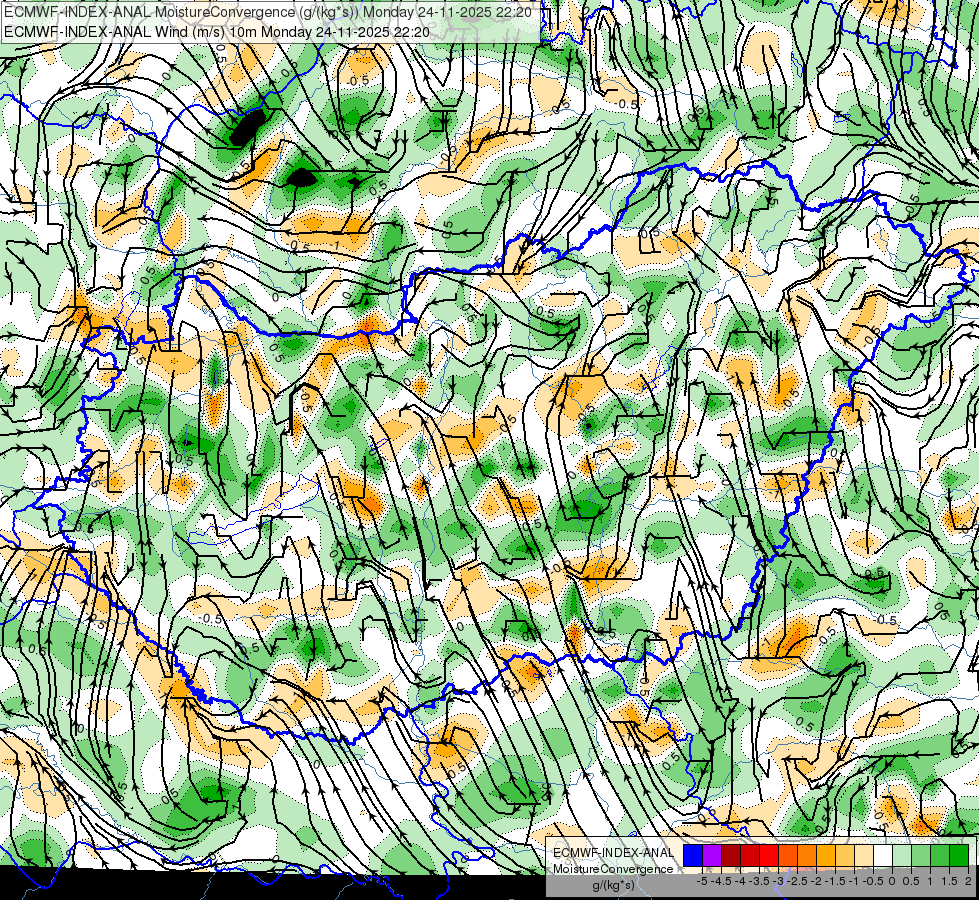Pick the pale cream legend swatch left of white

point(864,855)
